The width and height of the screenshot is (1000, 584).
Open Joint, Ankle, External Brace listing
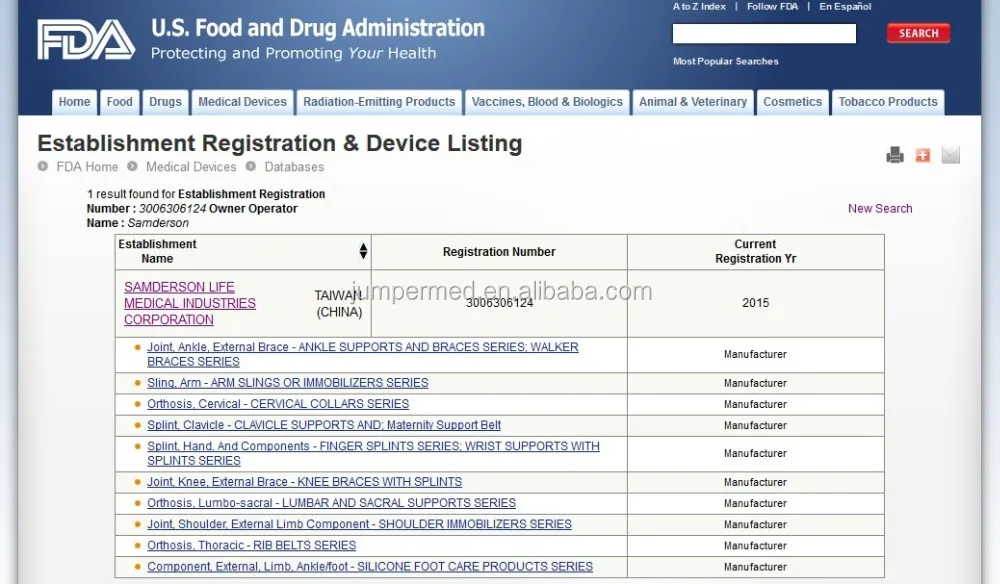coord(363,354)
